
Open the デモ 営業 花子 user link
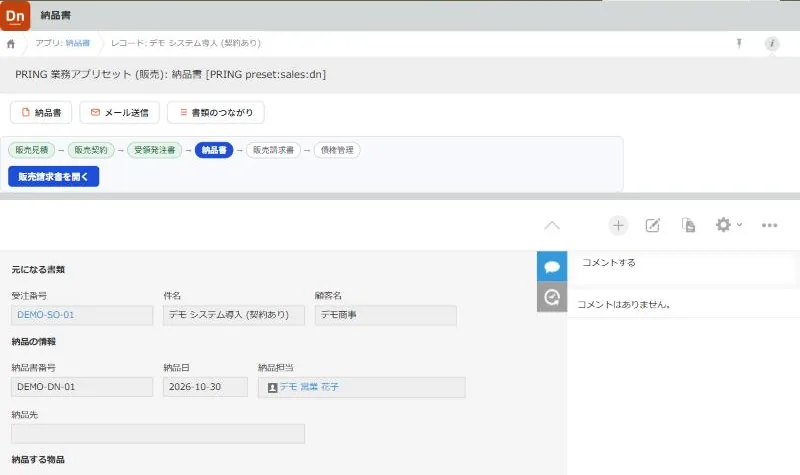(x=309, y=387)
